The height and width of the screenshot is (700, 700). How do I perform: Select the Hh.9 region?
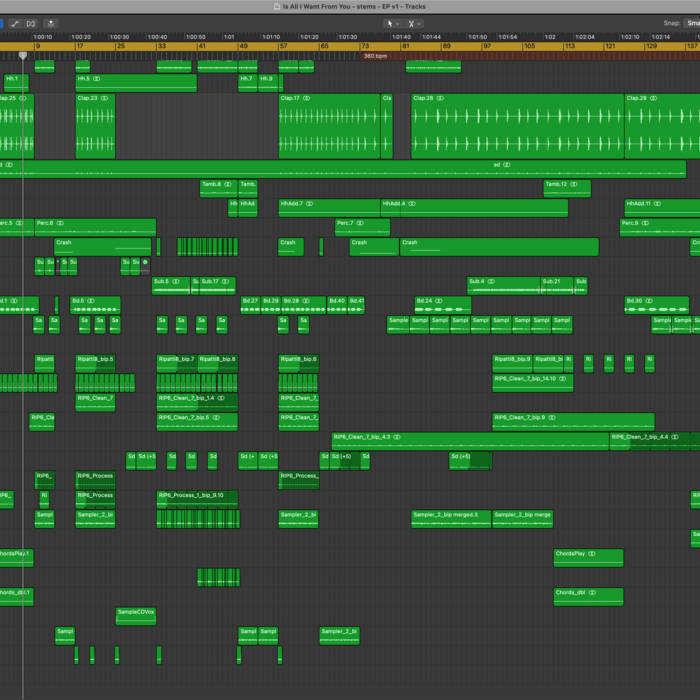click(268, 83)
